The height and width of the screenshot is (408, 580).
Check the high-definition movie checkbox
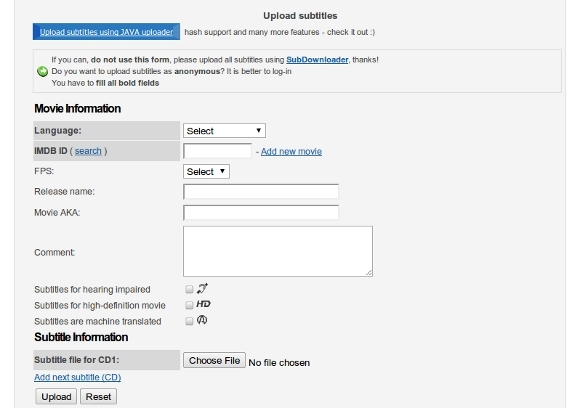point(189,305)
